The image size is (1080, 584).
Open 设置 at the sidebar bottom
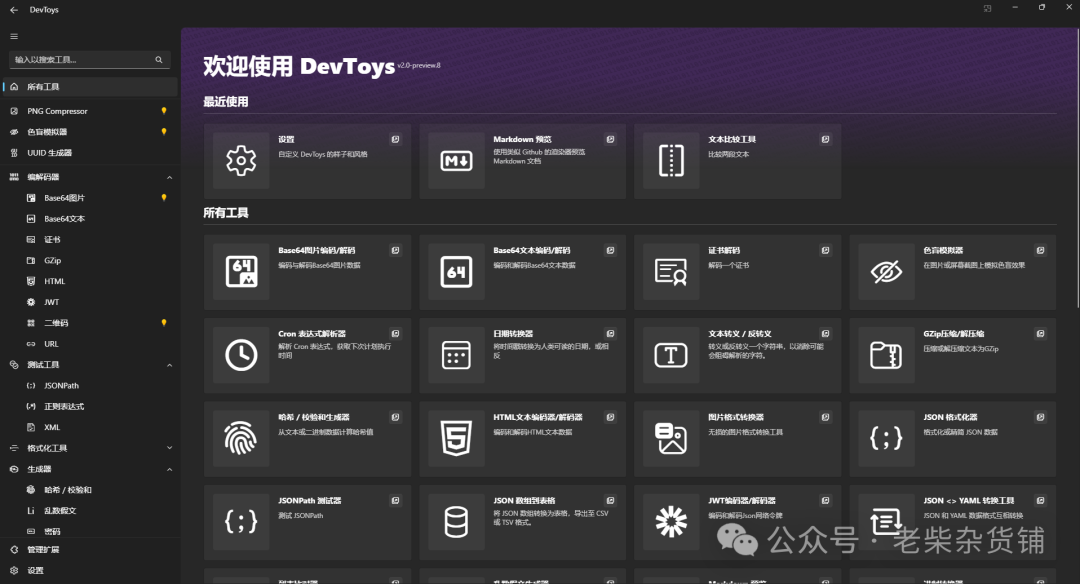point(90,570)
